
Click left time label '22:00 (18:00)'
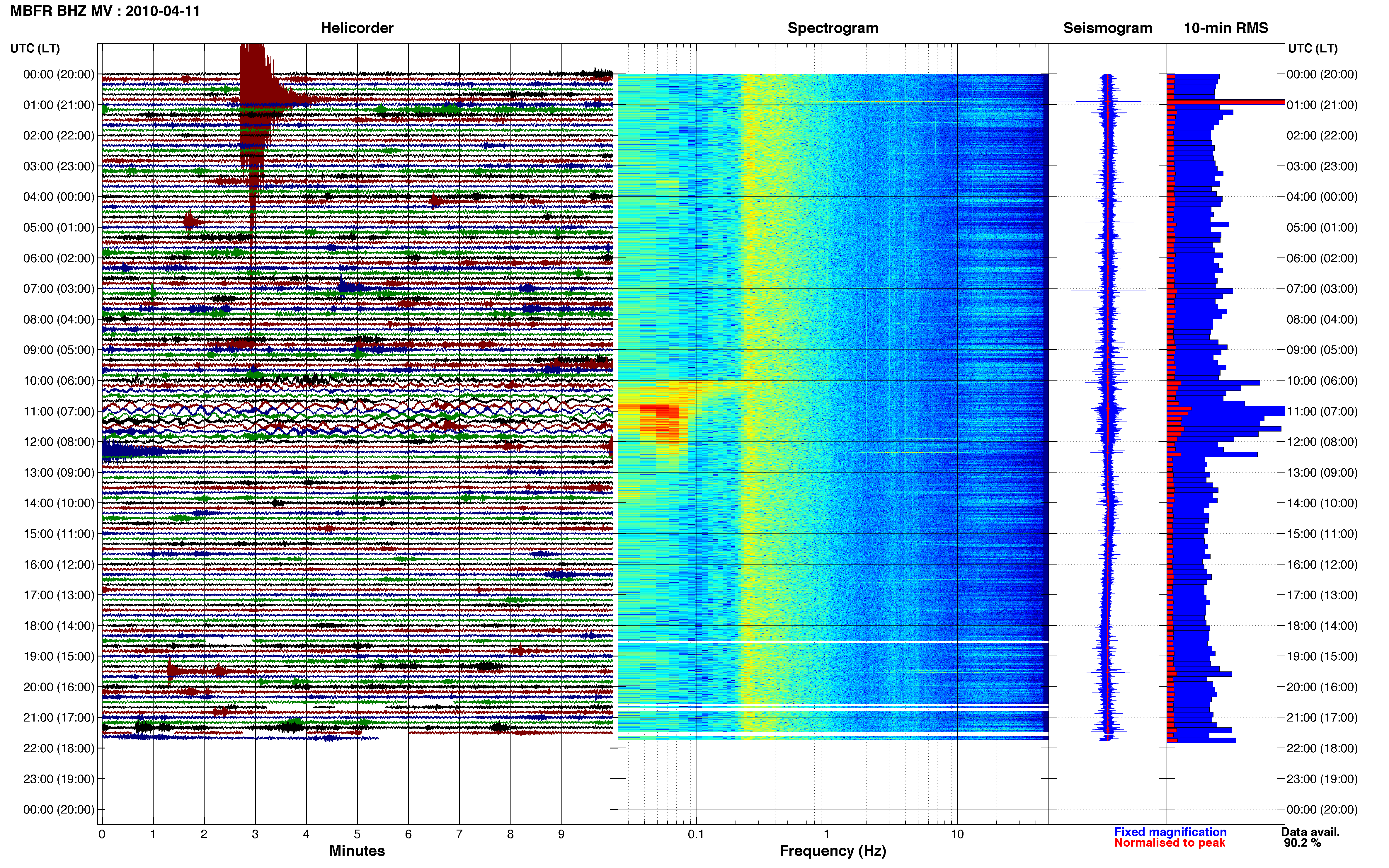59,748
